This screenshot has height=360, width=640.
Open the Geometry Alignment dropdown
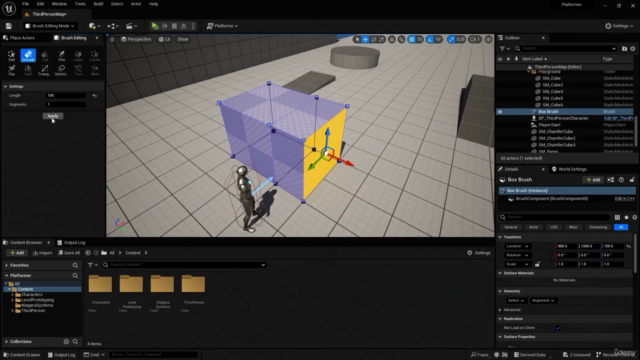543,300
